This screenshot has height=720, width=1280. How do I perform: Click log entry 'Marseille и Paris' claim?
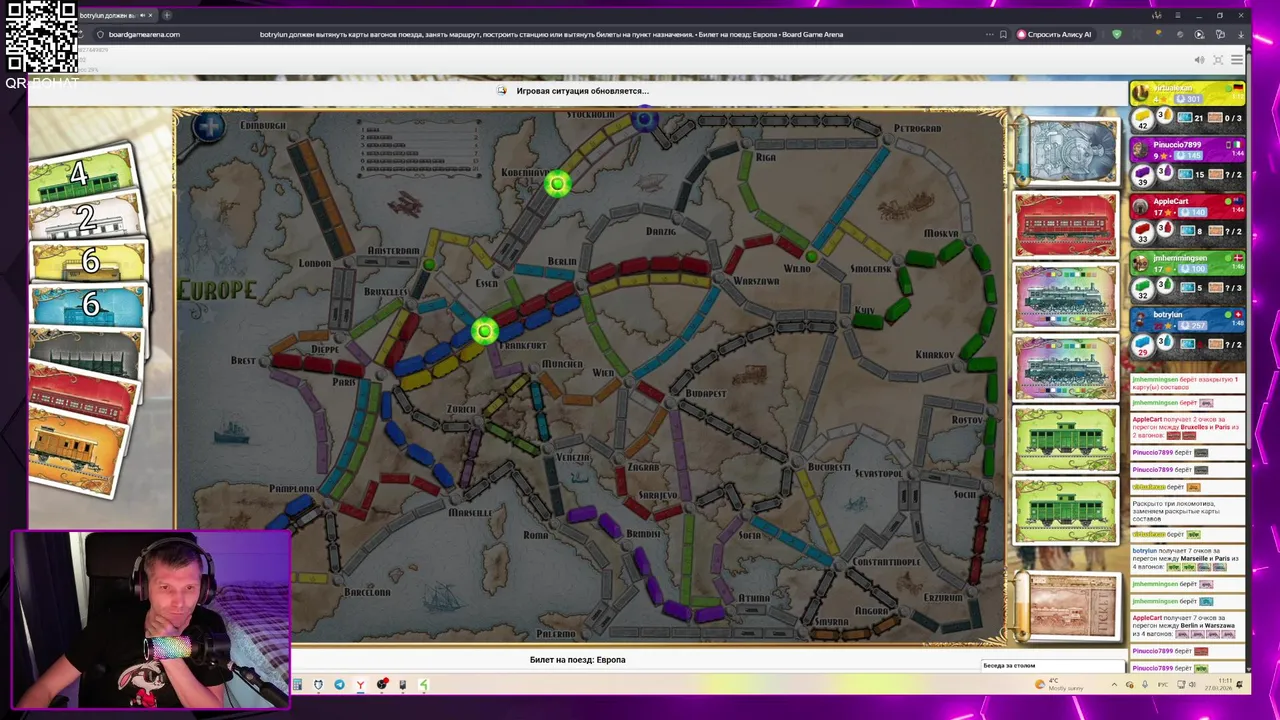[x=1189, y=559]
